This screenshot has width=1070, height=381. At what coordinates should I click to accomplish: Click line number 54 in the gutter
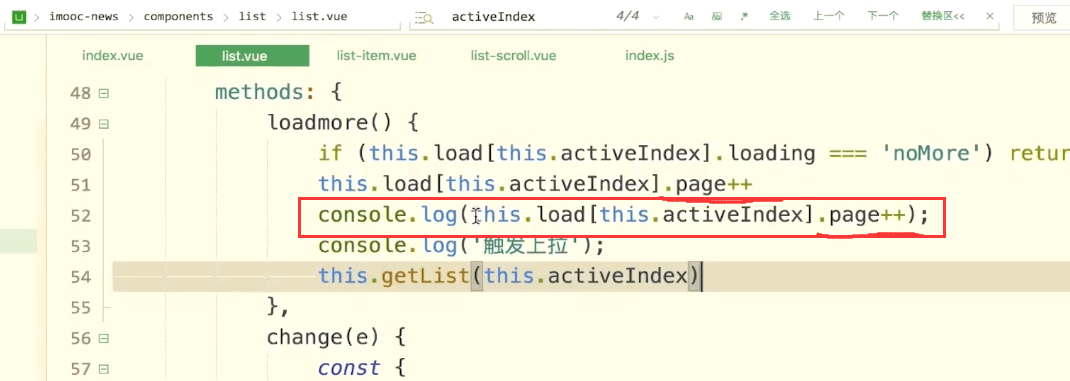81,277
